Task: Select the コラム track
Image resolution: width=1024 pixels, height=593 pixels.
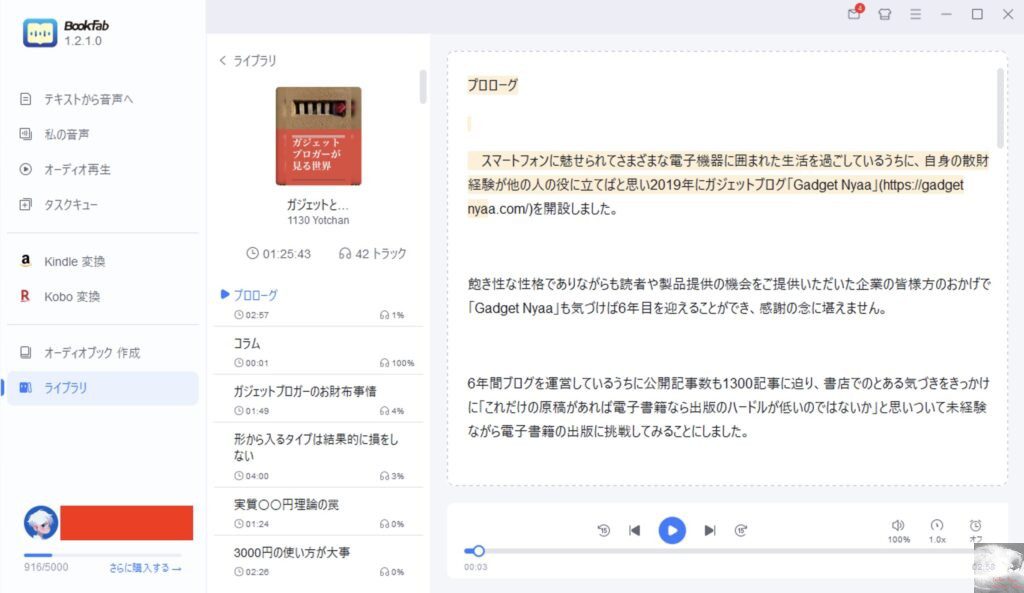Action: [x=319, y=351]
